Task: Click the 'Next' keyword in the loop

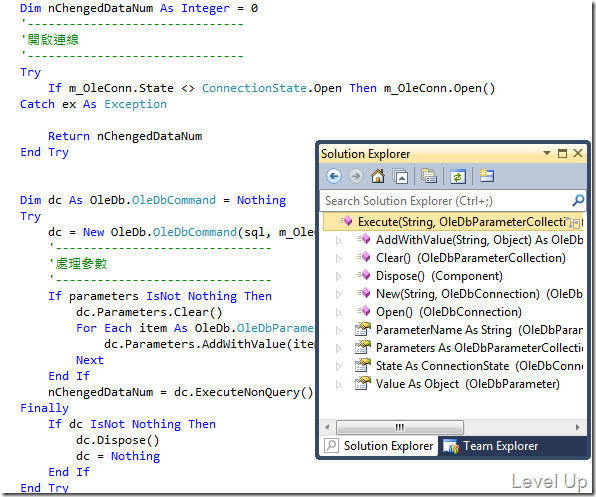Action: pos(90,360)
